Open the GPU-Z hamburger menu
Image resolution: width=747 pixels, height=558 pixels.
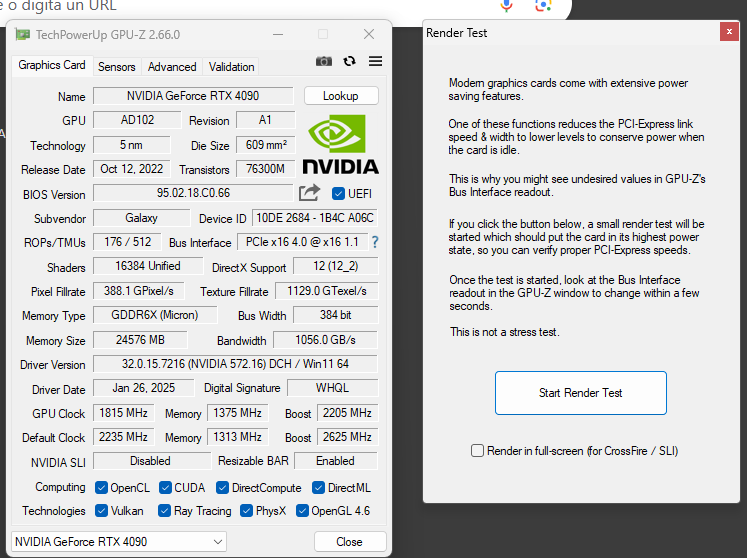point(375,61)
